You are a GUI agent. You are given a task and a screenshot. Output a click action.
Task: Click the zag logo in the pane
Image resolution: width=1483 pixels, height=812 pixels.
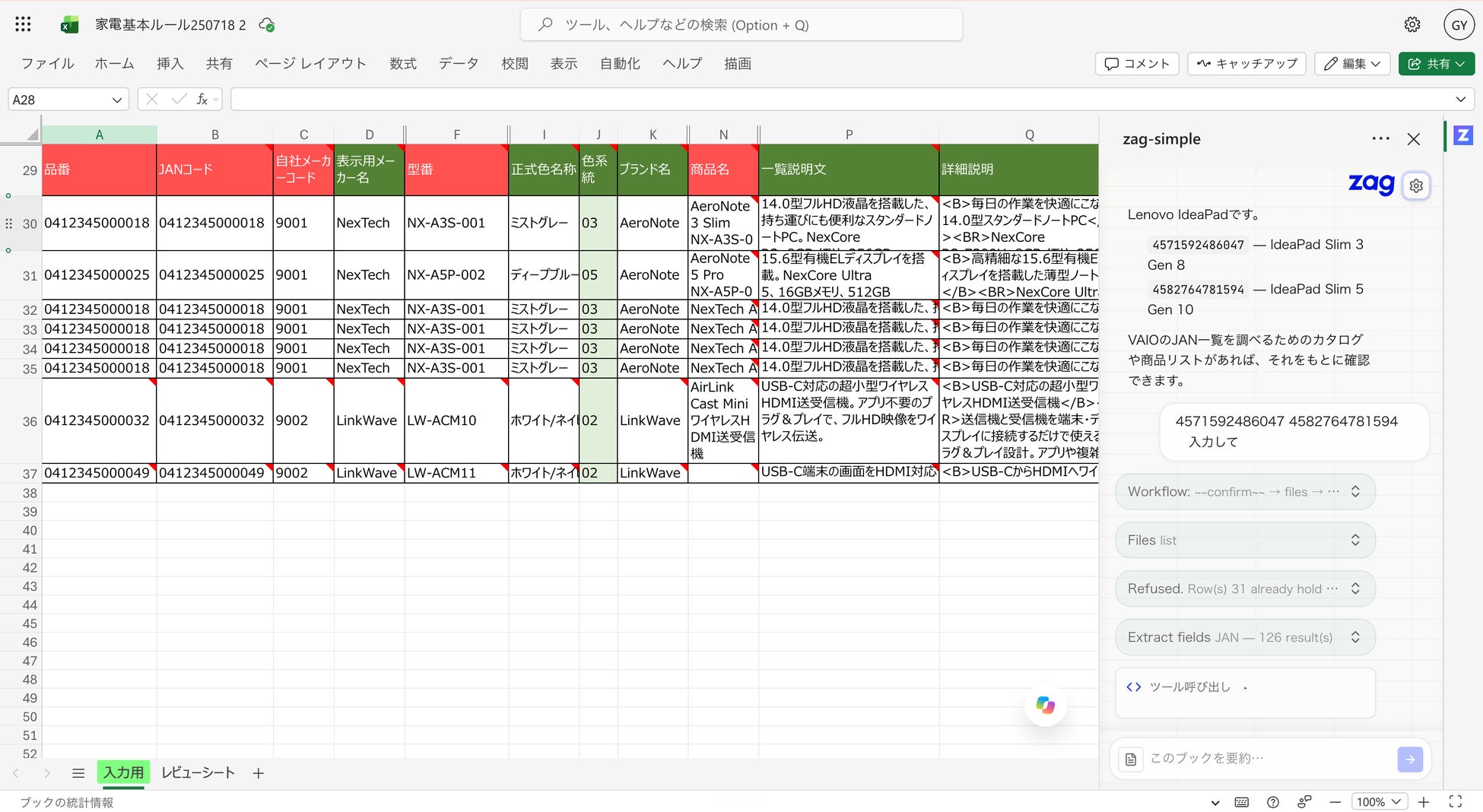1371,184
